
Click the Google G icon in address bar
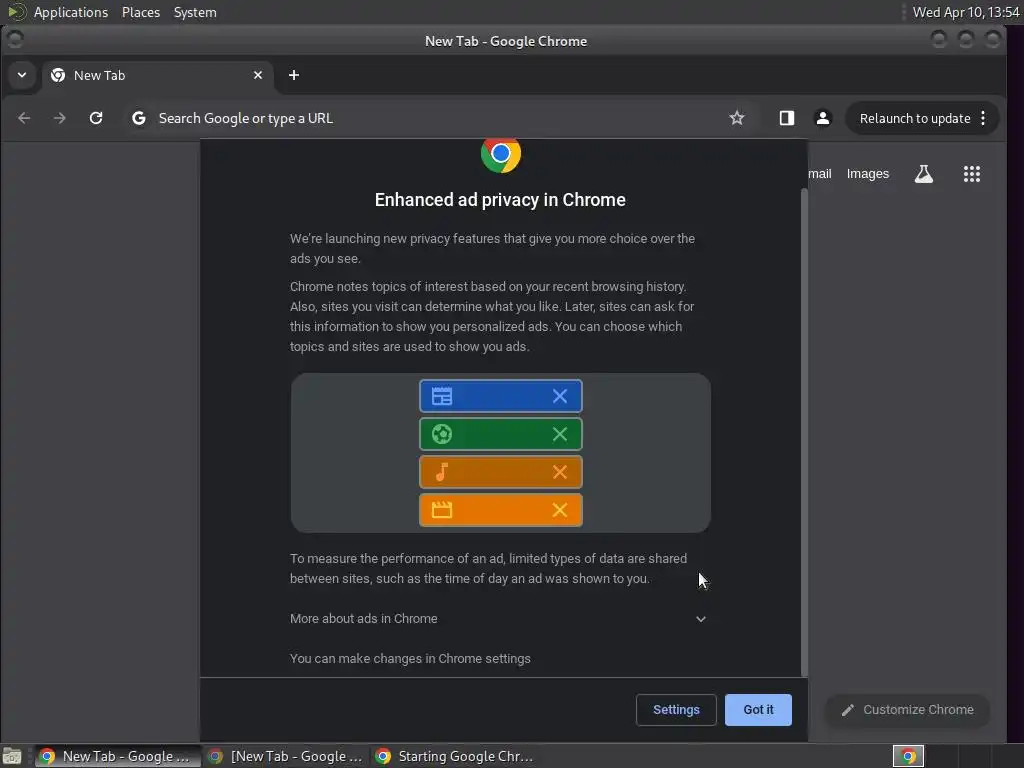point(138,118)
